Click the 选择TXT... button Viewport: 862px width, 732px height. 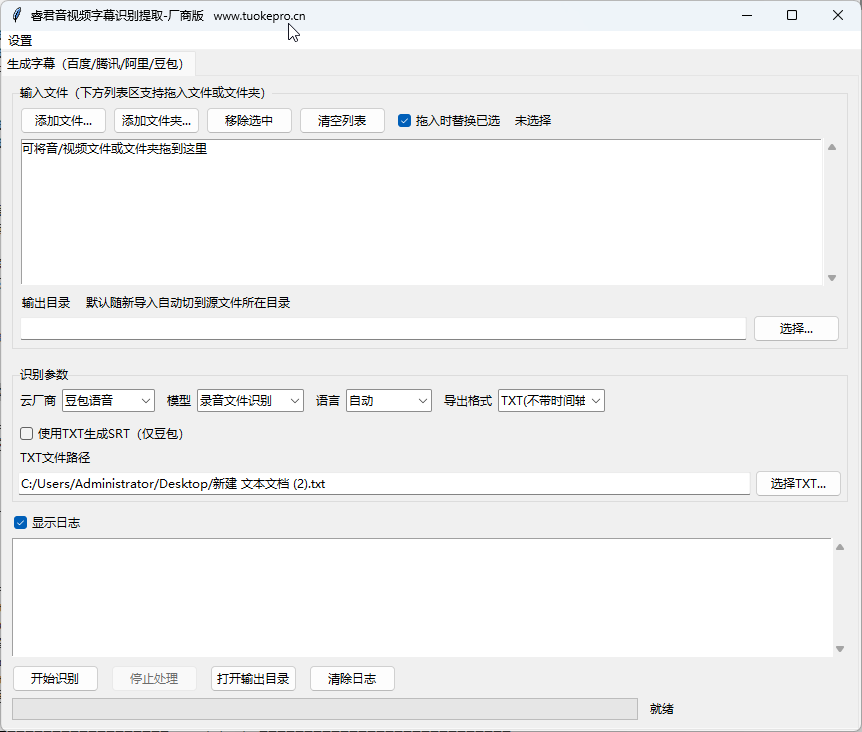coord(798,484)
